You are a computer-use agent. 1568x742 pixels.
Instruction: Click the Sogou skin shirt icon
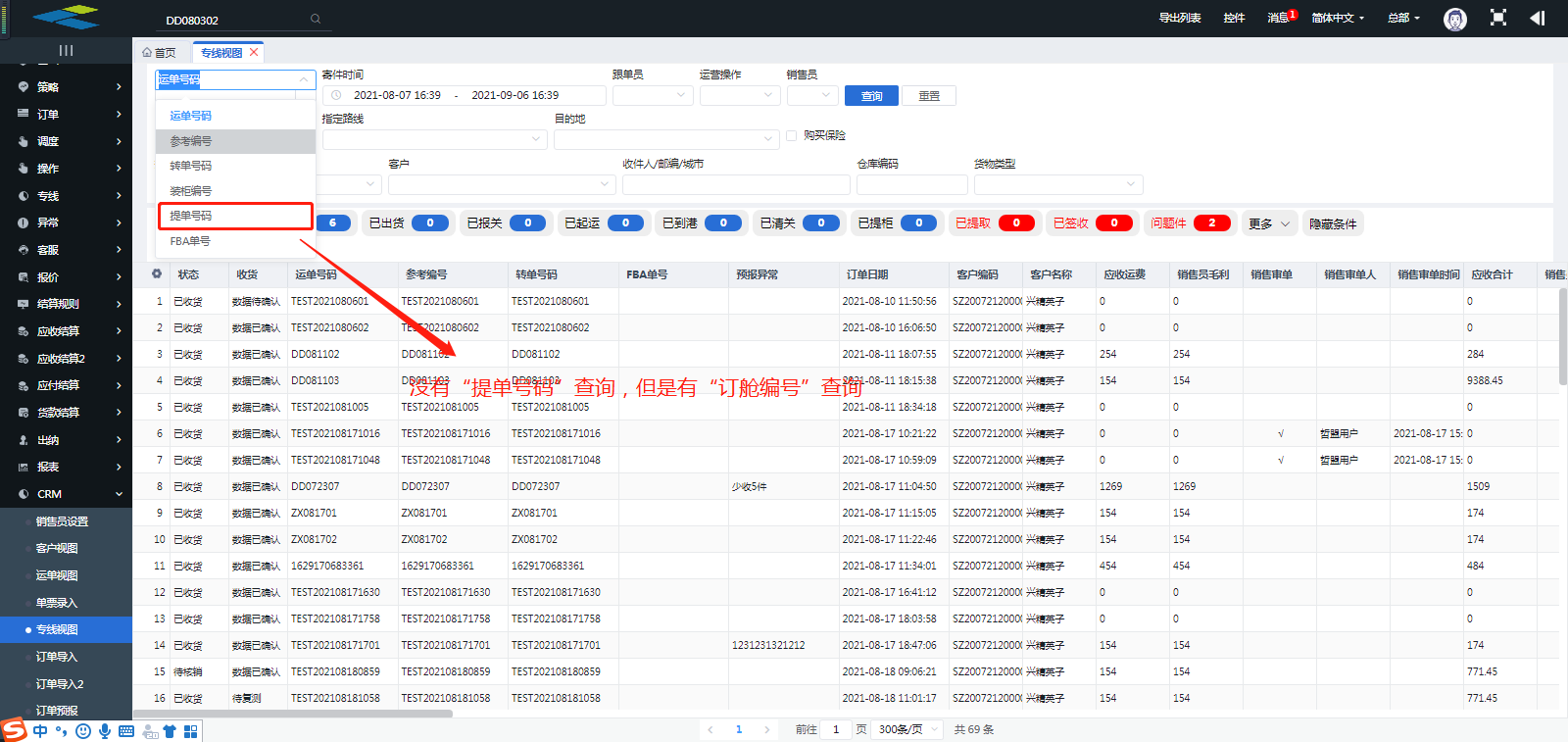pos(170,731)
